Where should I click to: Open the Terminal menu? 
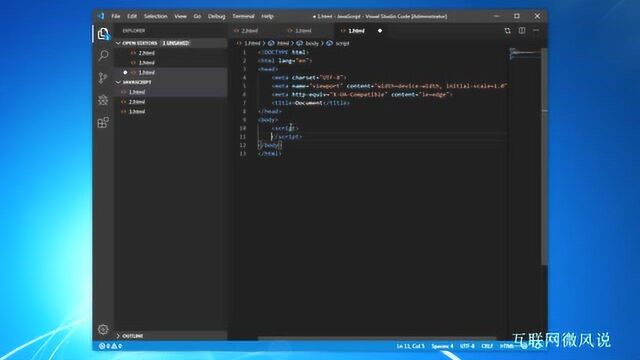pyautogui.click(x=243, y=16)
